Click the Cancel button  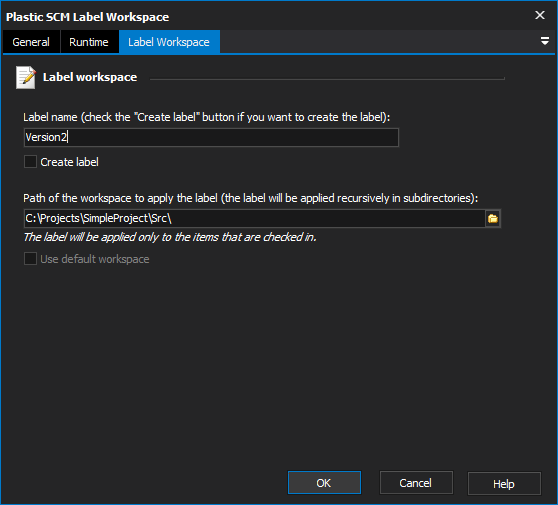pyautogui.click(x=416, y=483)
